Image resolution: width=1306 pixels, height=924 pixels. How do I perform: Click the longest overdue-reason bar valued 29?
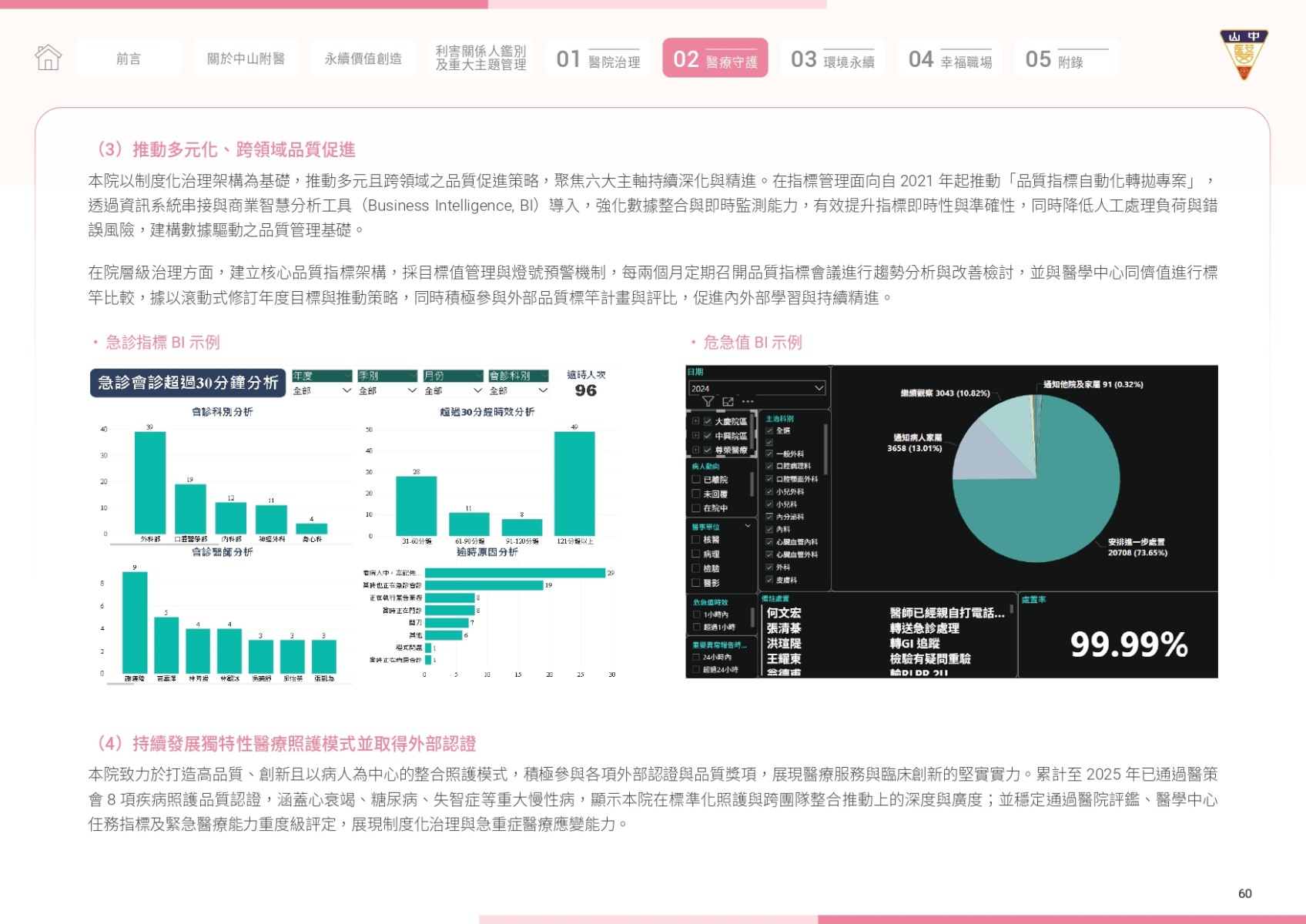(x=515, y=573)
